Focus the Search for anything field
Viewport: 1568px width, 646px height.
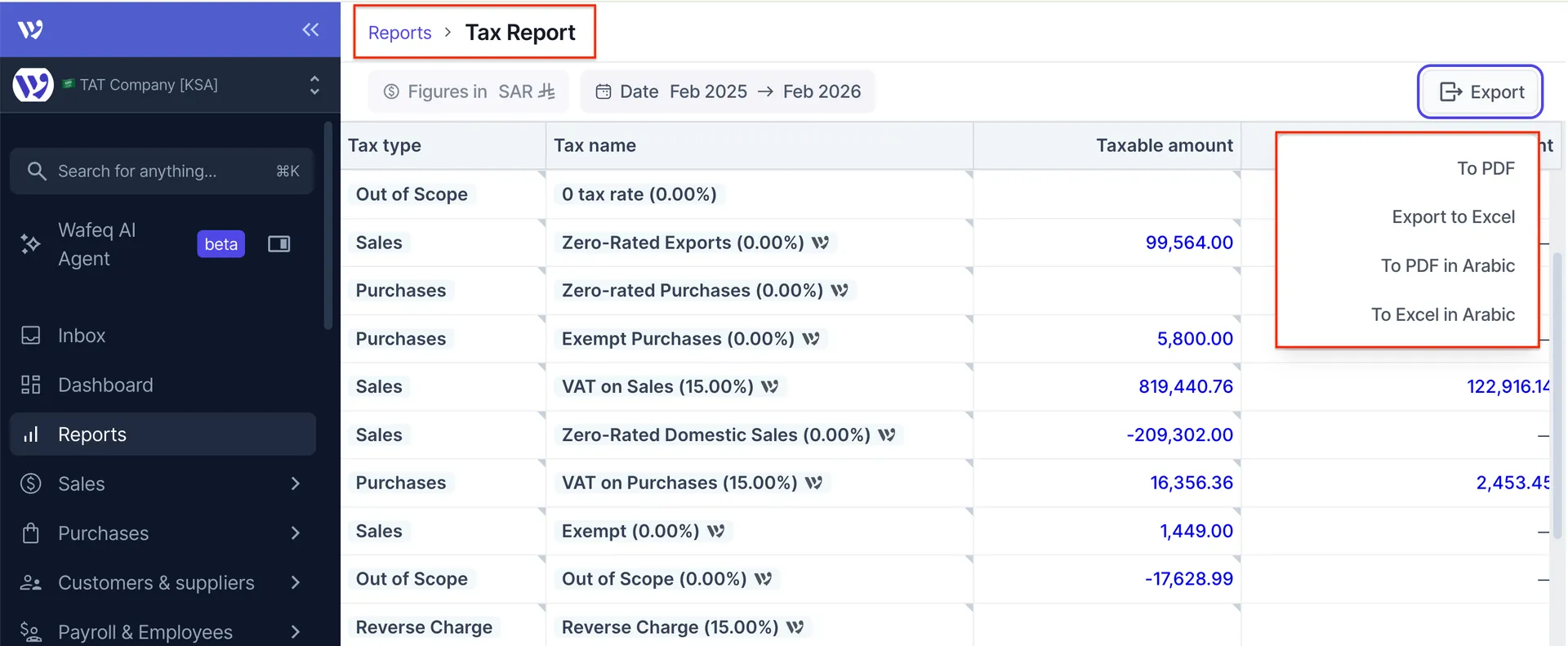[x=162, y=172]
